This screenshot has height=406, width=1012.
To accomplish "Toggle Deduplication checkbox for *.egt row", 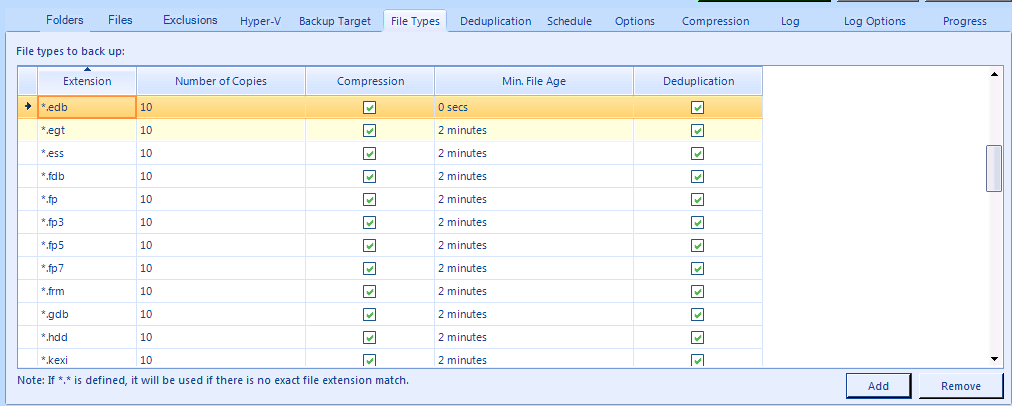I will pyautogui.click(x=698, y=130).
